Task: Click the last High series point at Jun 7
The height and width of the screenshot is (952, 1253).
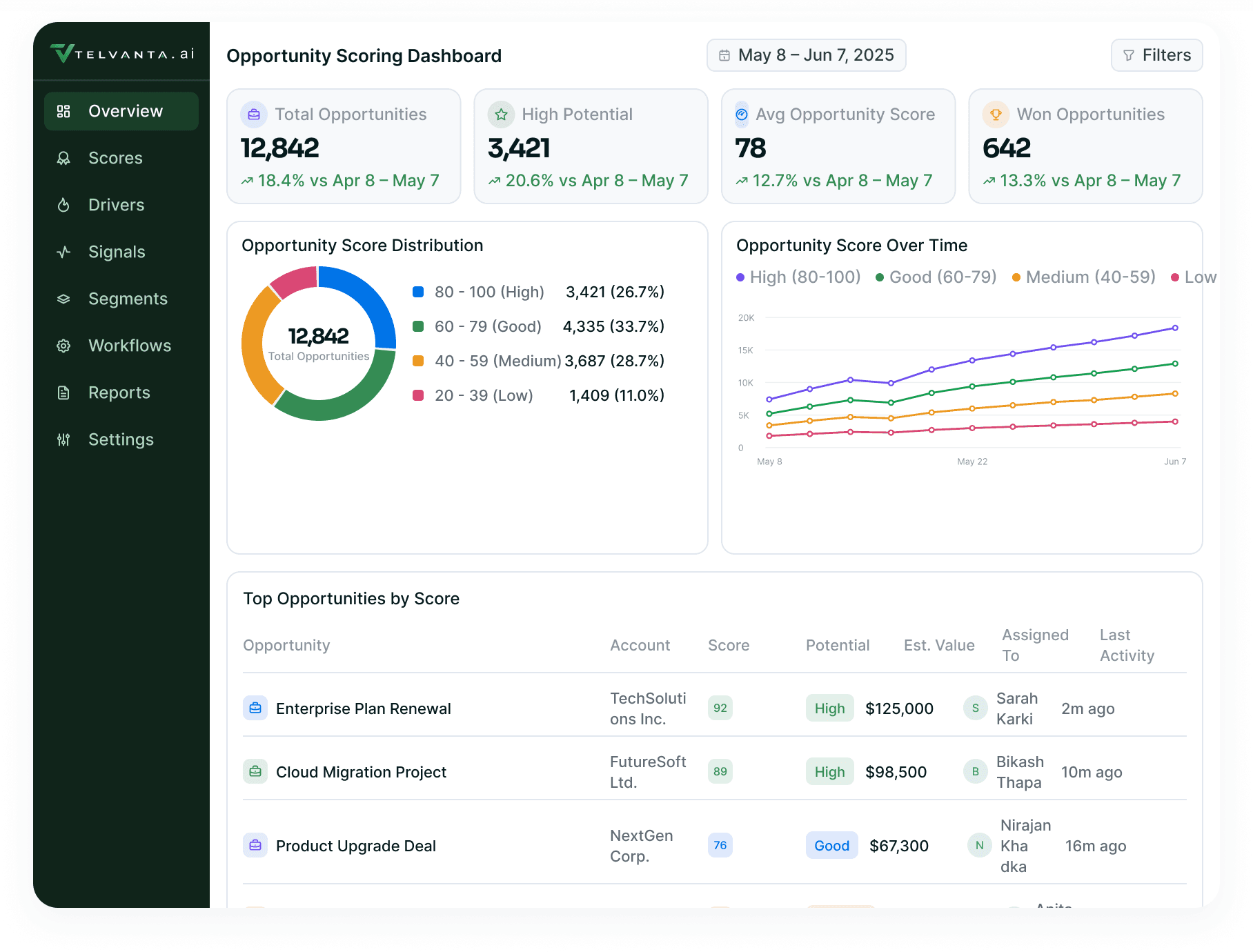Action: (x=1175, y=328)
